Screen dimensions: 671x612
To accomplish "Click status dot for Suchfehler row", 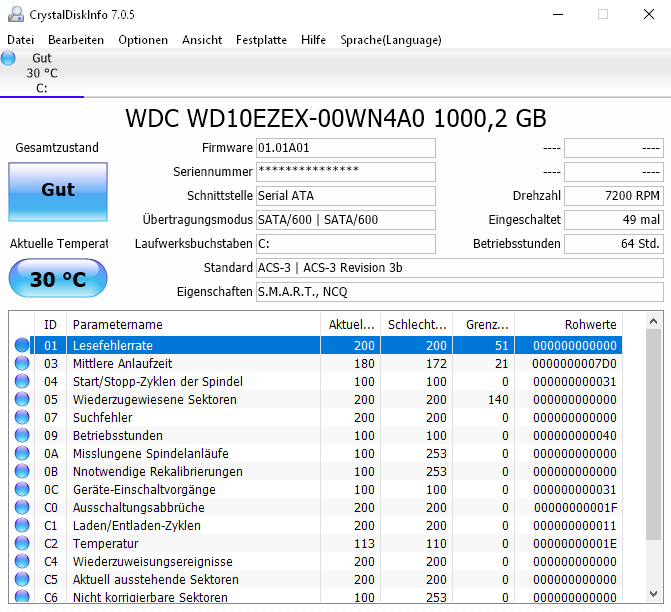I will pyautogui.click(x=22, y=417).
